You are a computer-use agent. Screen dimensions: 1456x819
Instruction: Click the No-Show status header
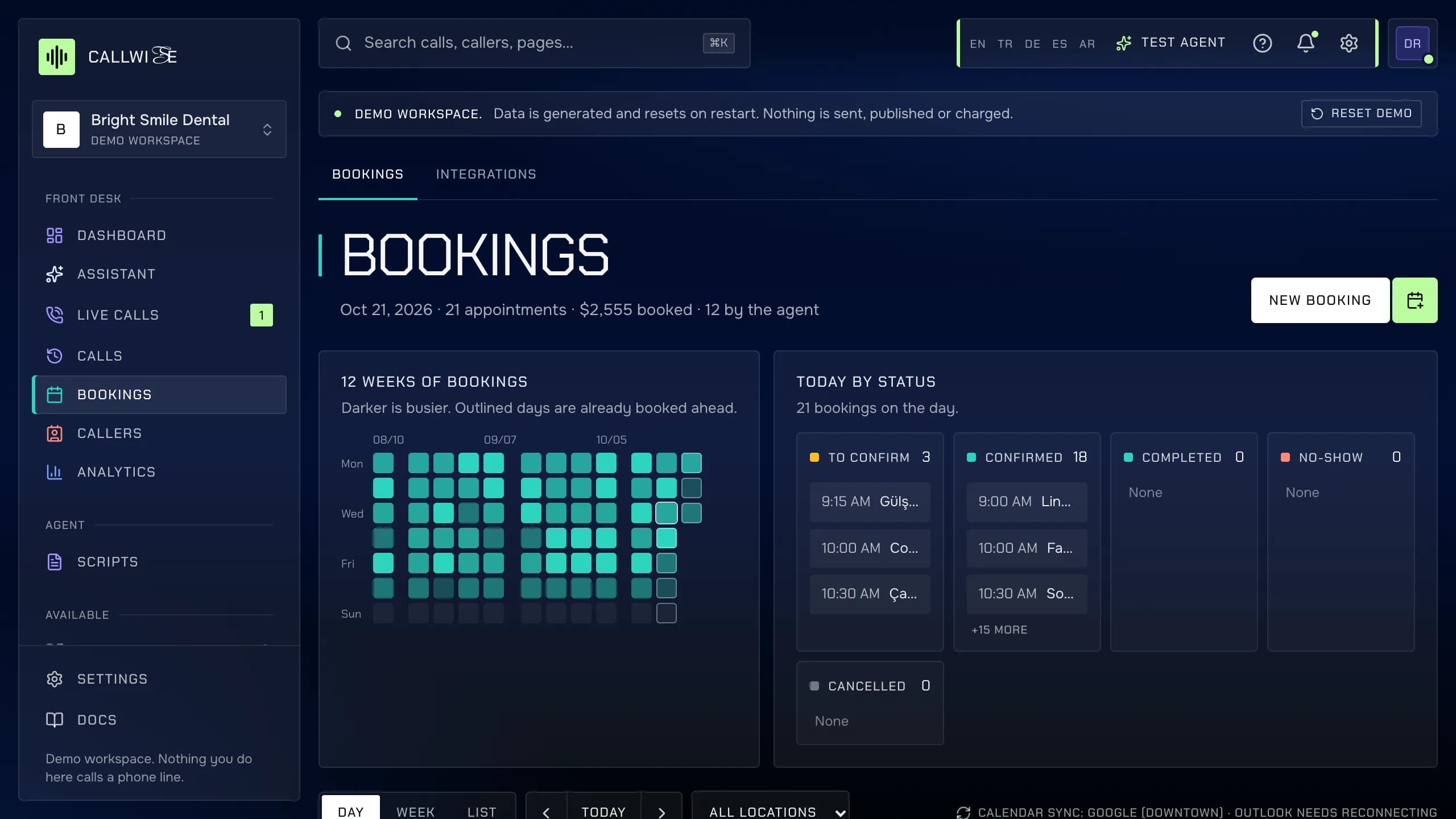pyautogui.click(x=1341, y=457)
